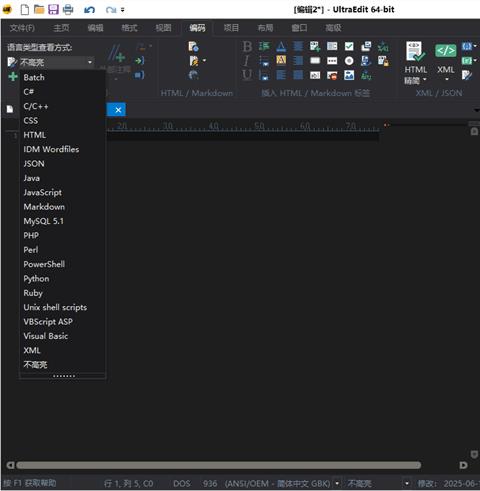Select Python in the language list

tap(63, 279)
